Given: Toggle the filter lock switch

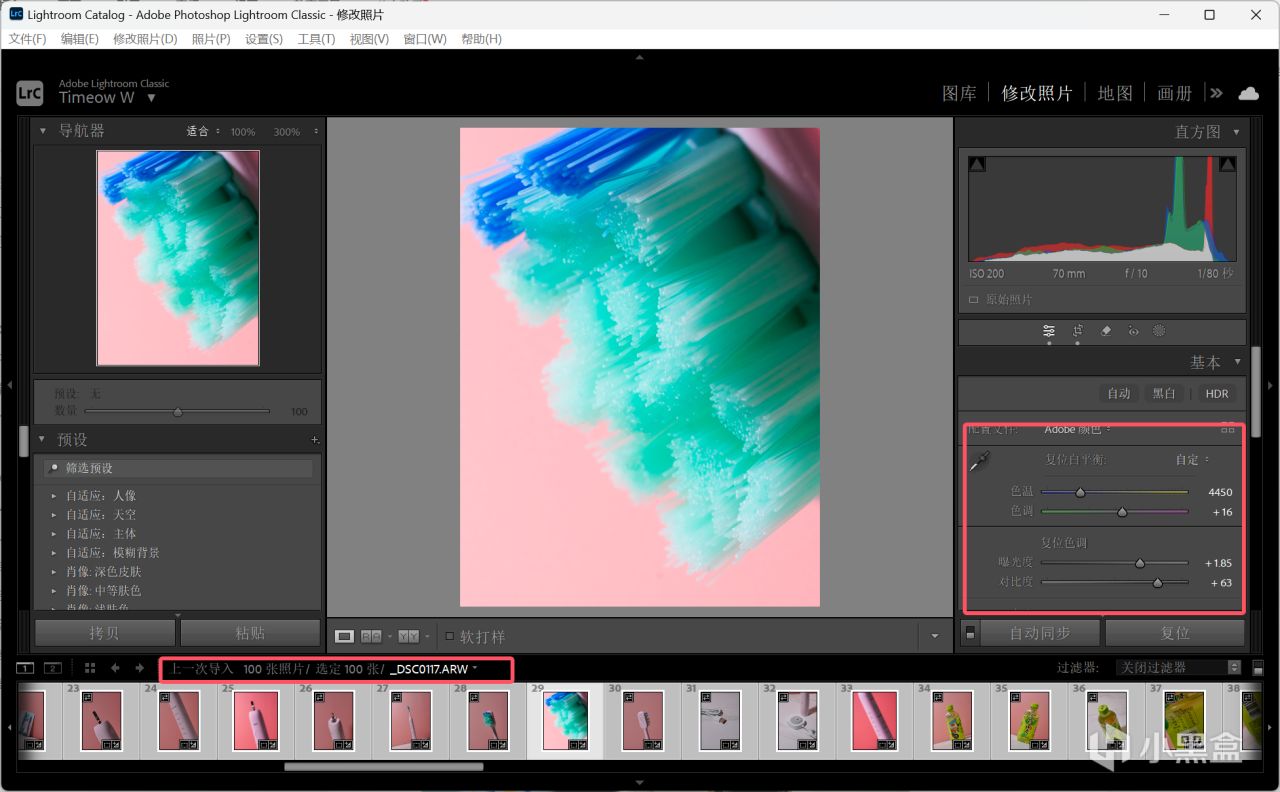Looking at the screenshot, I should [1258, 668].
